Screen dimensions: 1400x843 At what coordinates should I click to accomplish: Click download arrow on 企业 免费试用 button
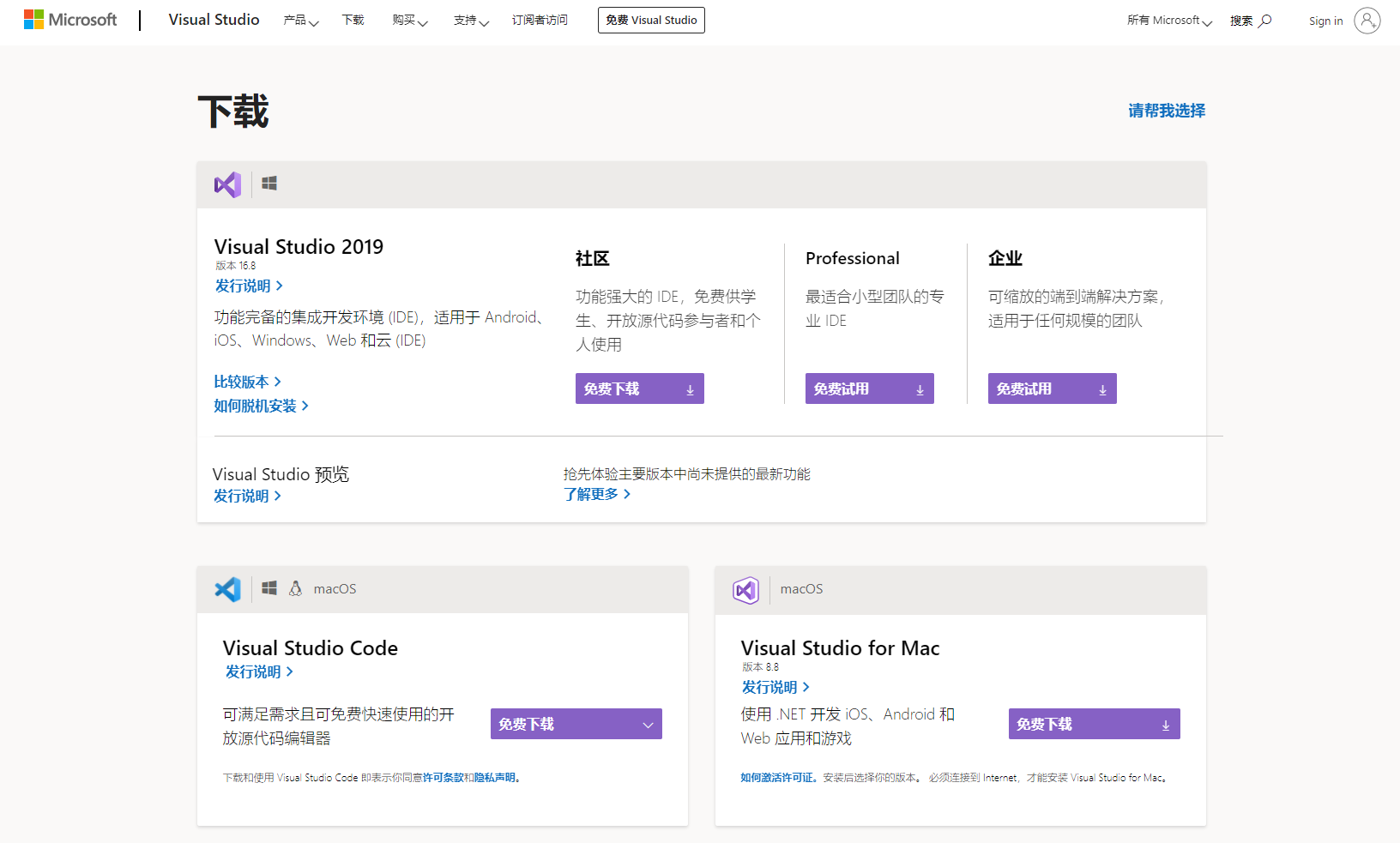(1102, 389)
